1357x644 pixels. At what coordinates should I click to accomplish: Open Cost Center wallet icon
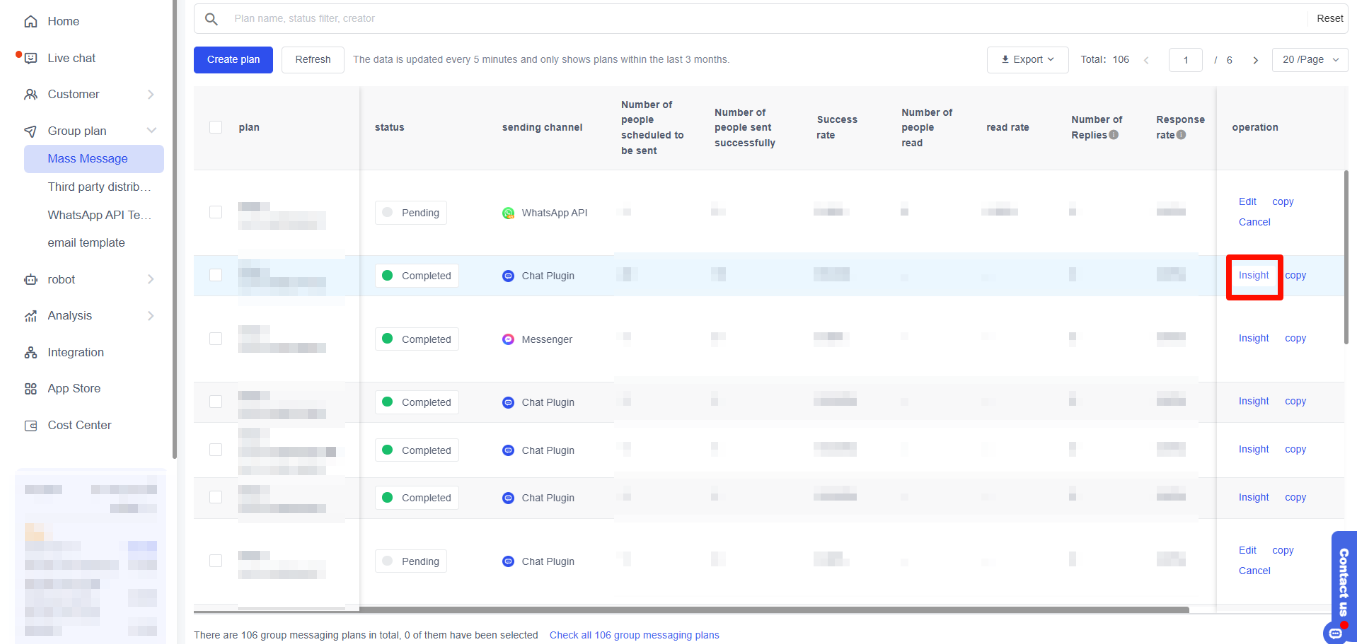coord(30,426)
